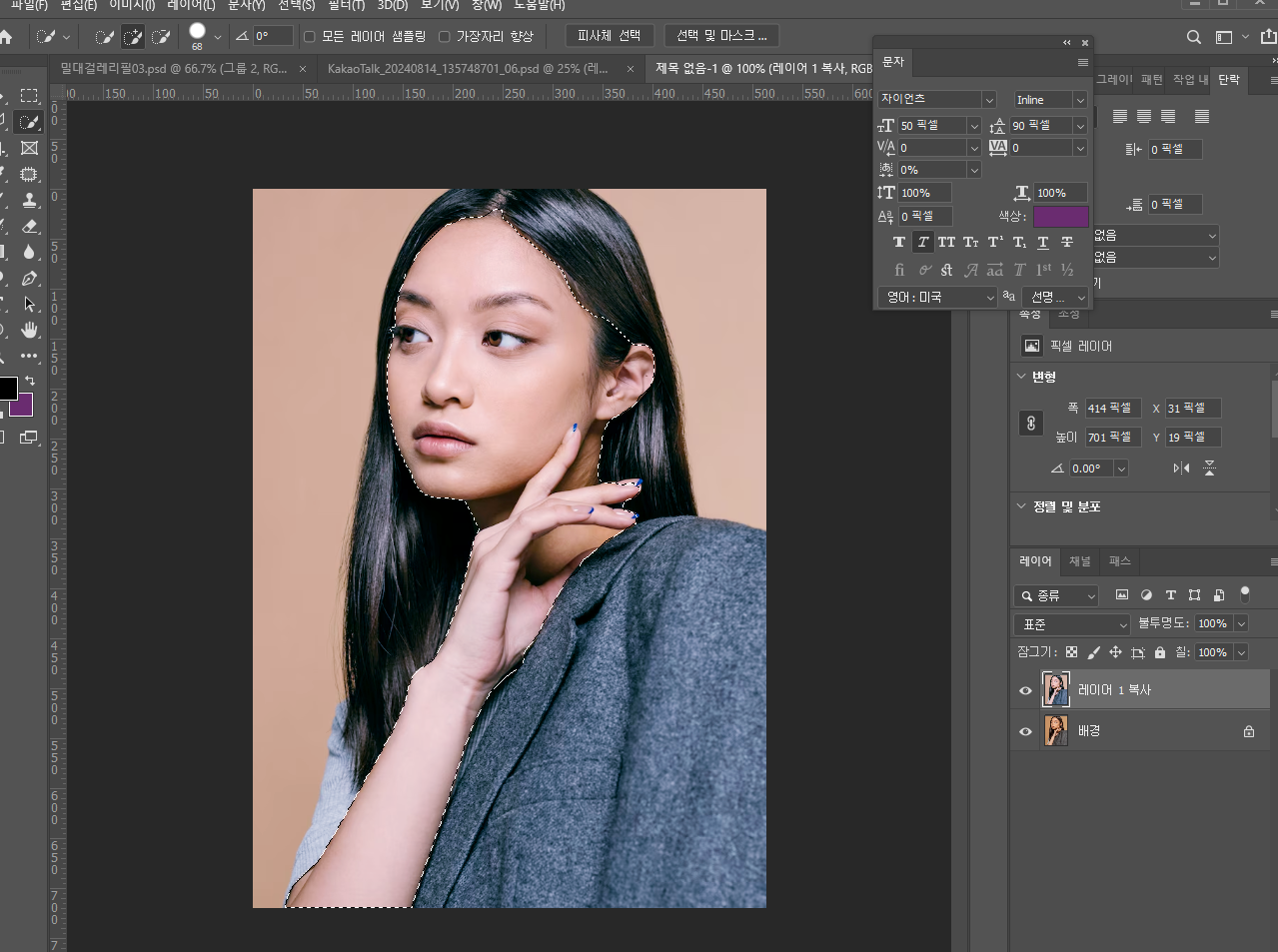1278x952 pixels.
Task: Select the Frame tool
Action: tap(30, 148)
